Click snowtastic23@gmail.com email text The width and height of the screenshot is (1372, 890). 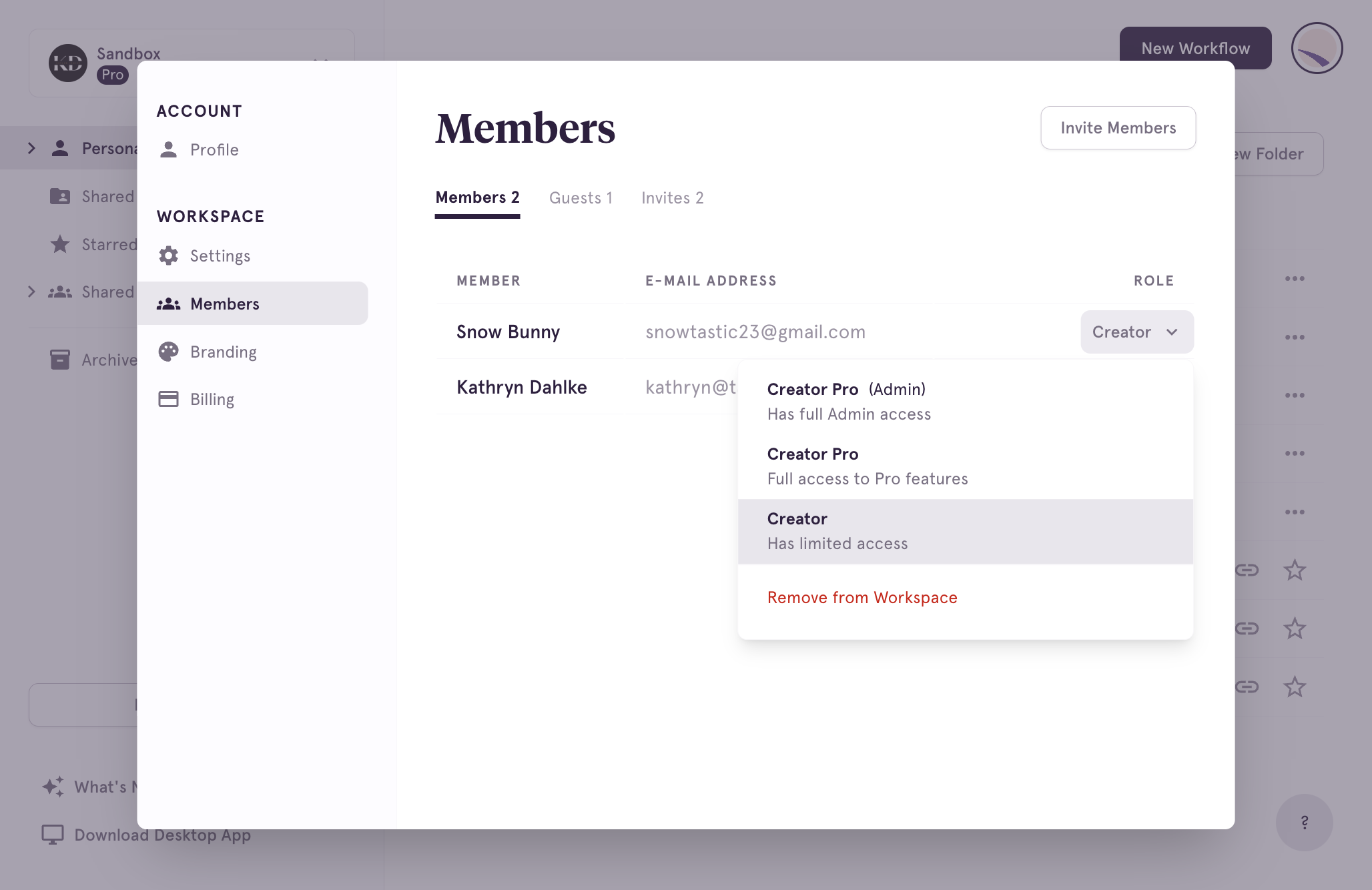pyautogui.click(x=755, y=332)
